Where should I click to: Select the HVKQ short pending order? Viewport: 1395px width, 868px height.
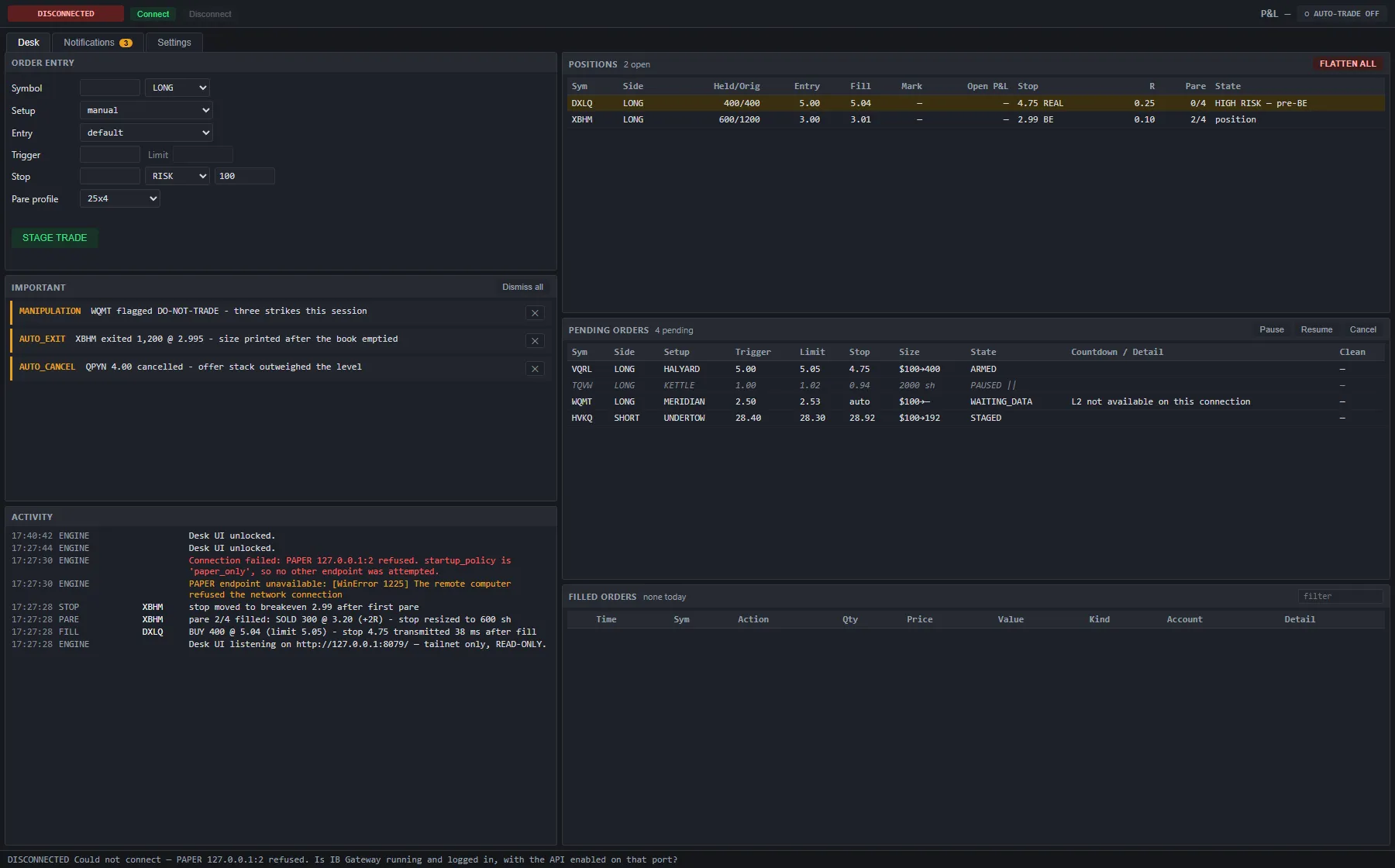coord(976,418)
